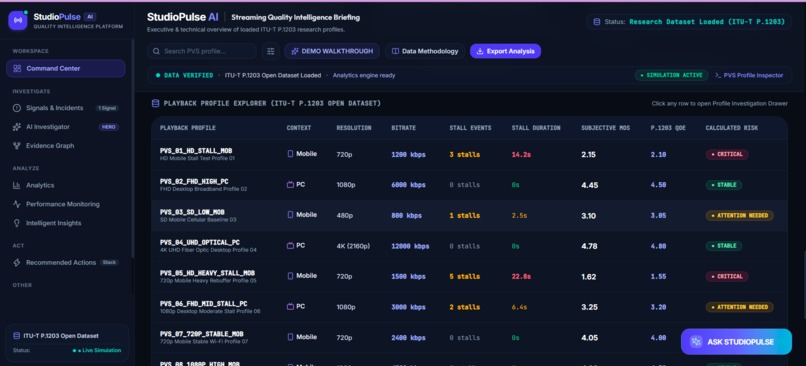806x366 pixels.
Task: Sort by Bitrate column header
Action: (x=404, y=128)
